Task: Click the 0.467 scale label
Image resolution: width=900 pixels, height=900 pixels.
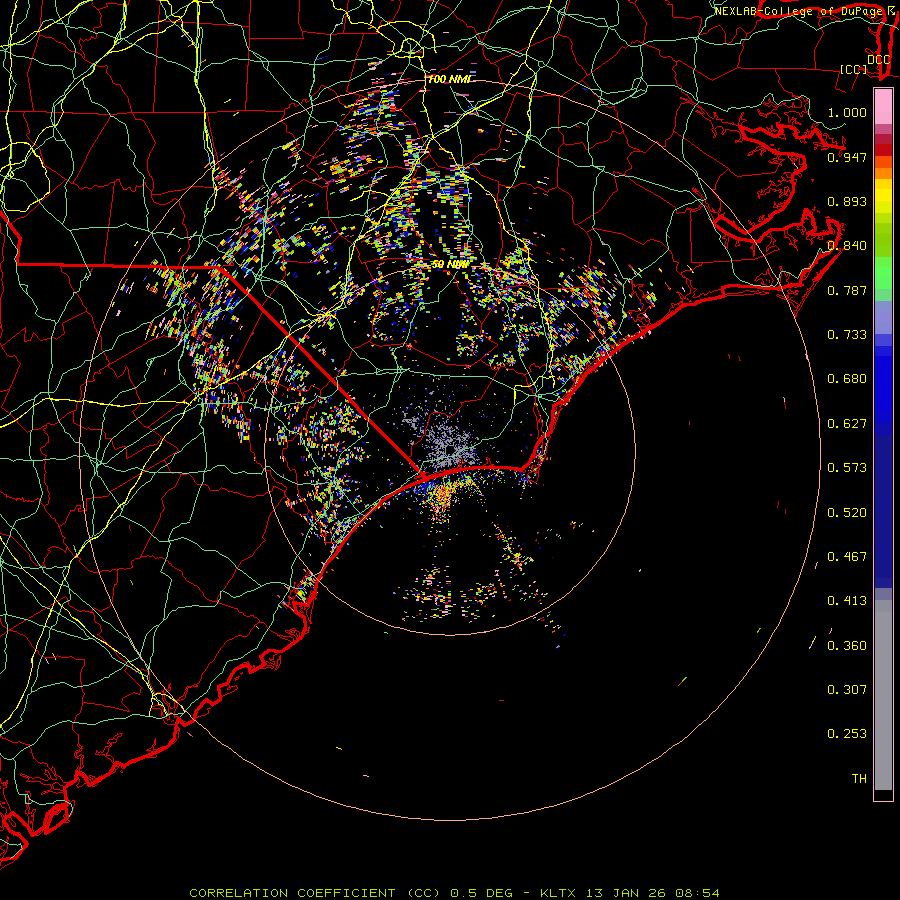Action: (x=847, y=557)
